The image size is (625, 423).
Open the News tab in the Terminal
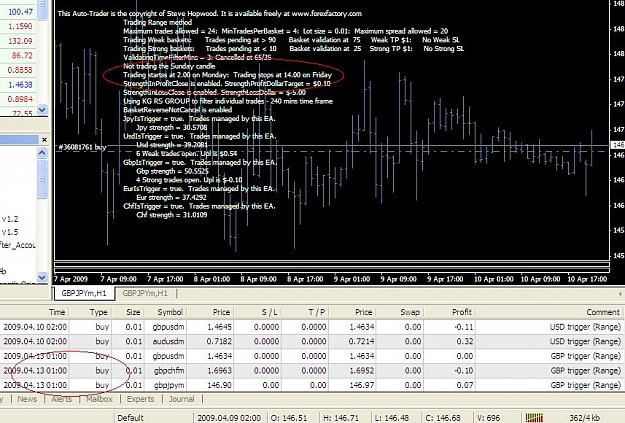tap(27, 399)
